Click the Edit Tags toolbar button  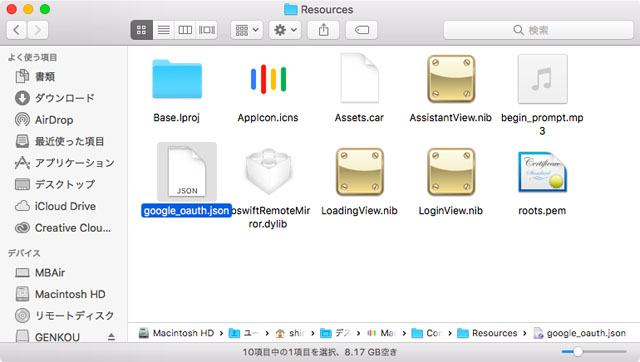pos(362,30)
